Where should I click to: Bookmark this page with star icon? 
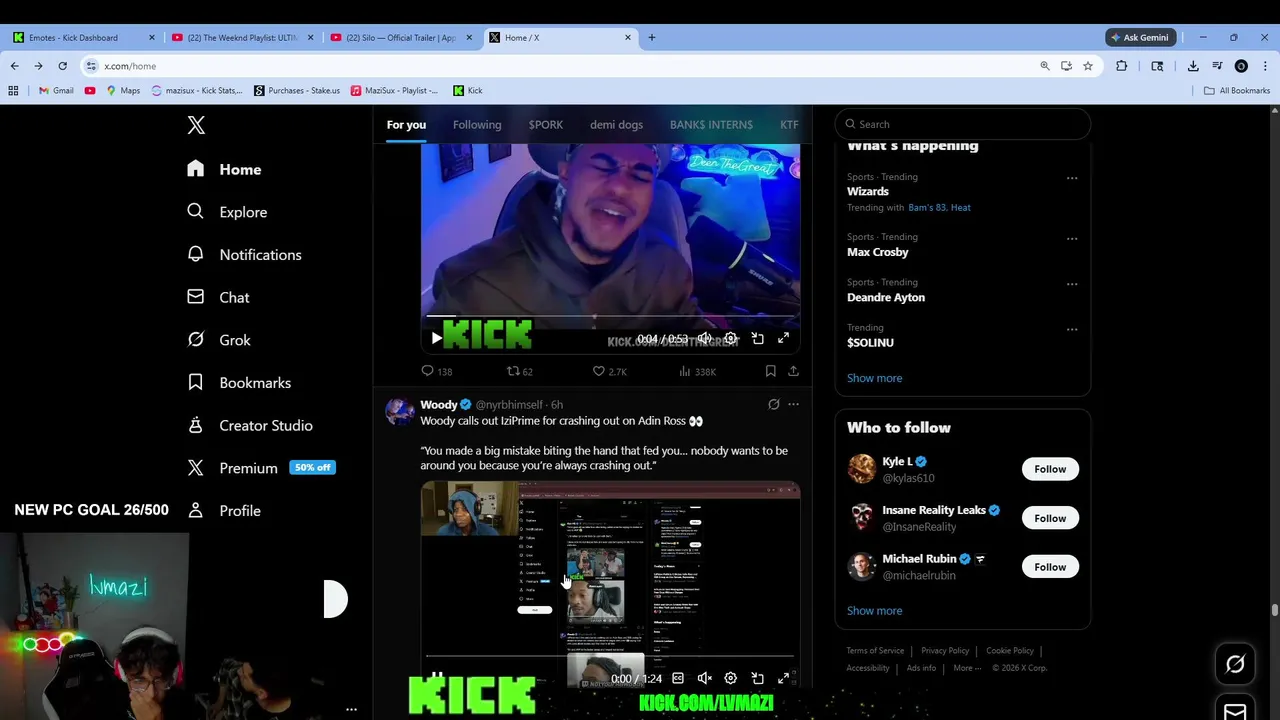(x=1088, y=66)
